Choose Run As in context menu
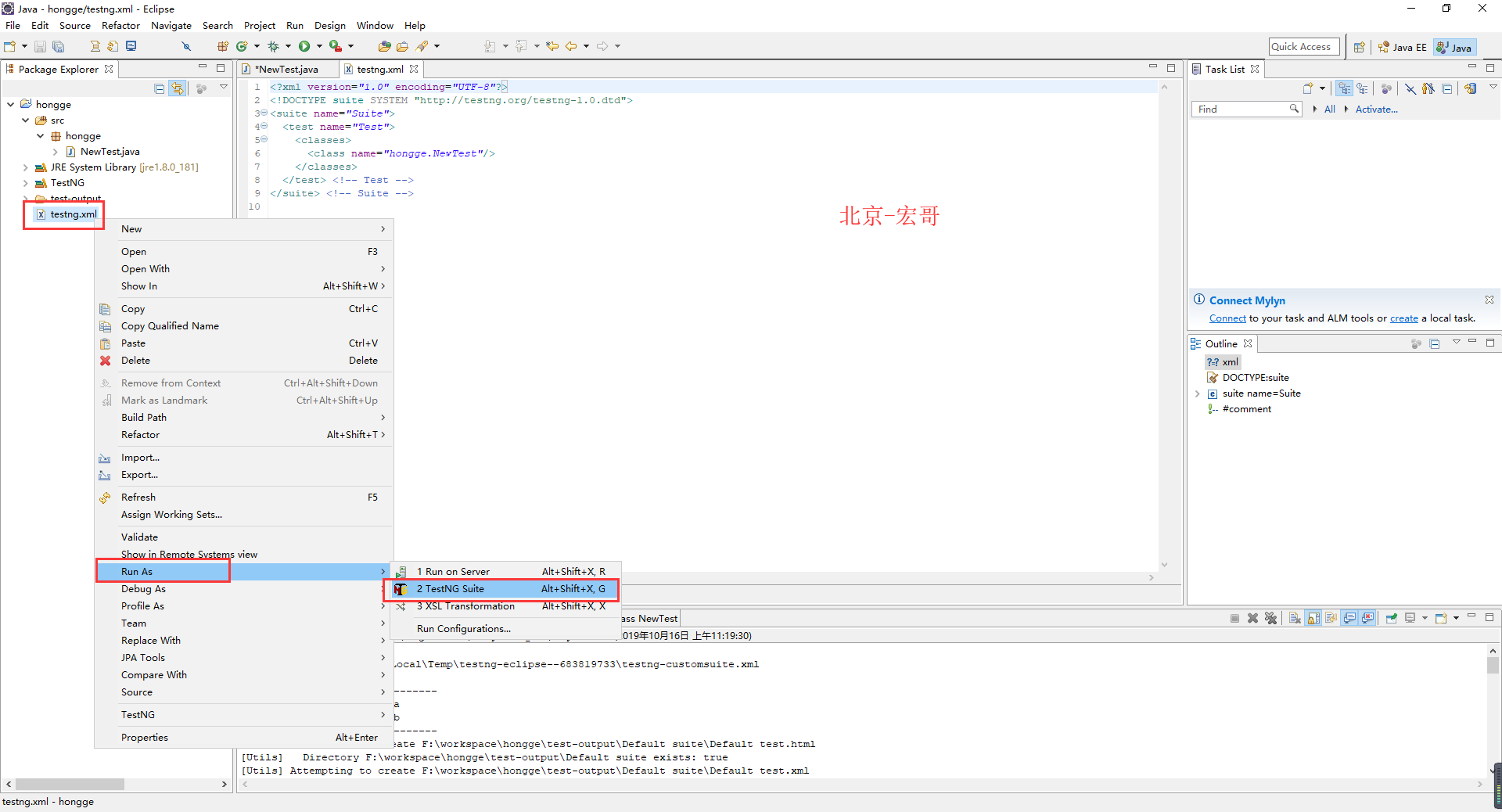 pyautogui.click(x=243, y=572)
